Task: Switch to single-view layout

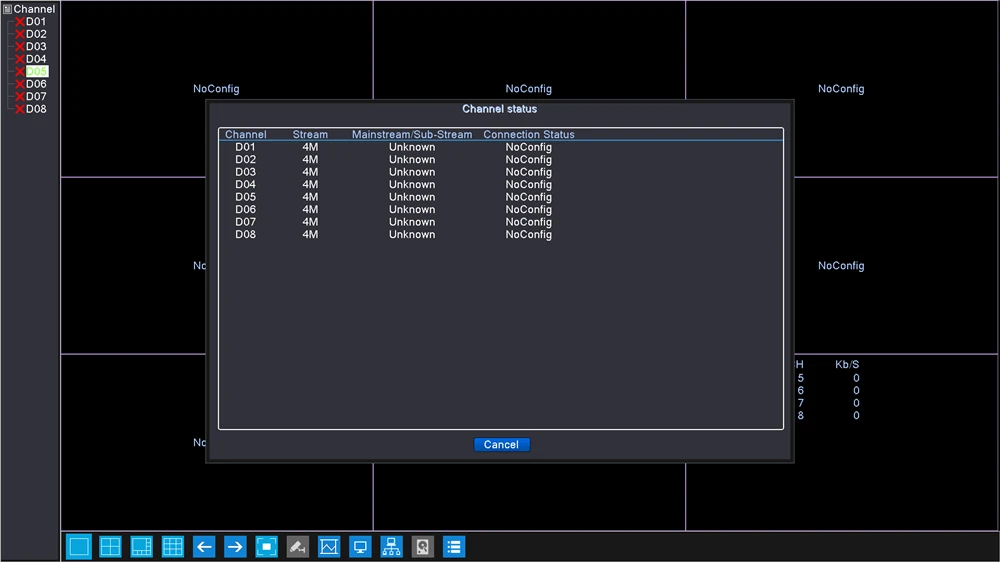Action: pyautogui.click(x=79, y=547)
